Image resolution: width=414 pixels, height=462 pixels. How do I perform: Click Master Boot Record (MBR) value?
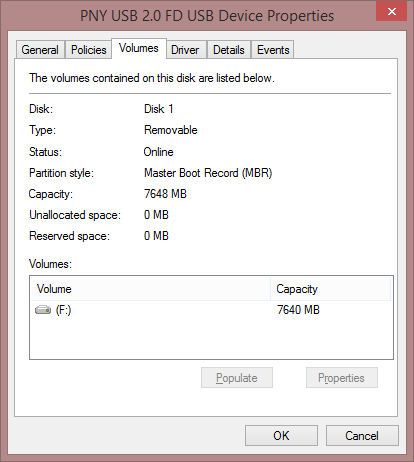tap(208, 173)
